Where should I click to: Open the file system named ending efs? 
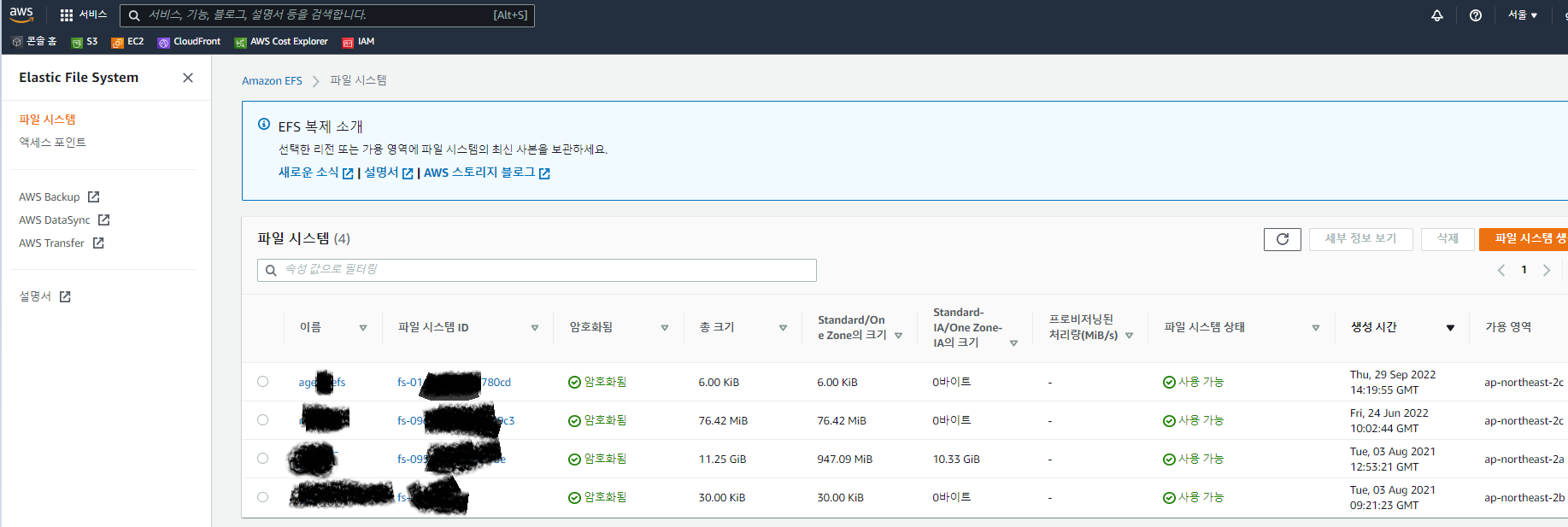click(x=322, y=383)
